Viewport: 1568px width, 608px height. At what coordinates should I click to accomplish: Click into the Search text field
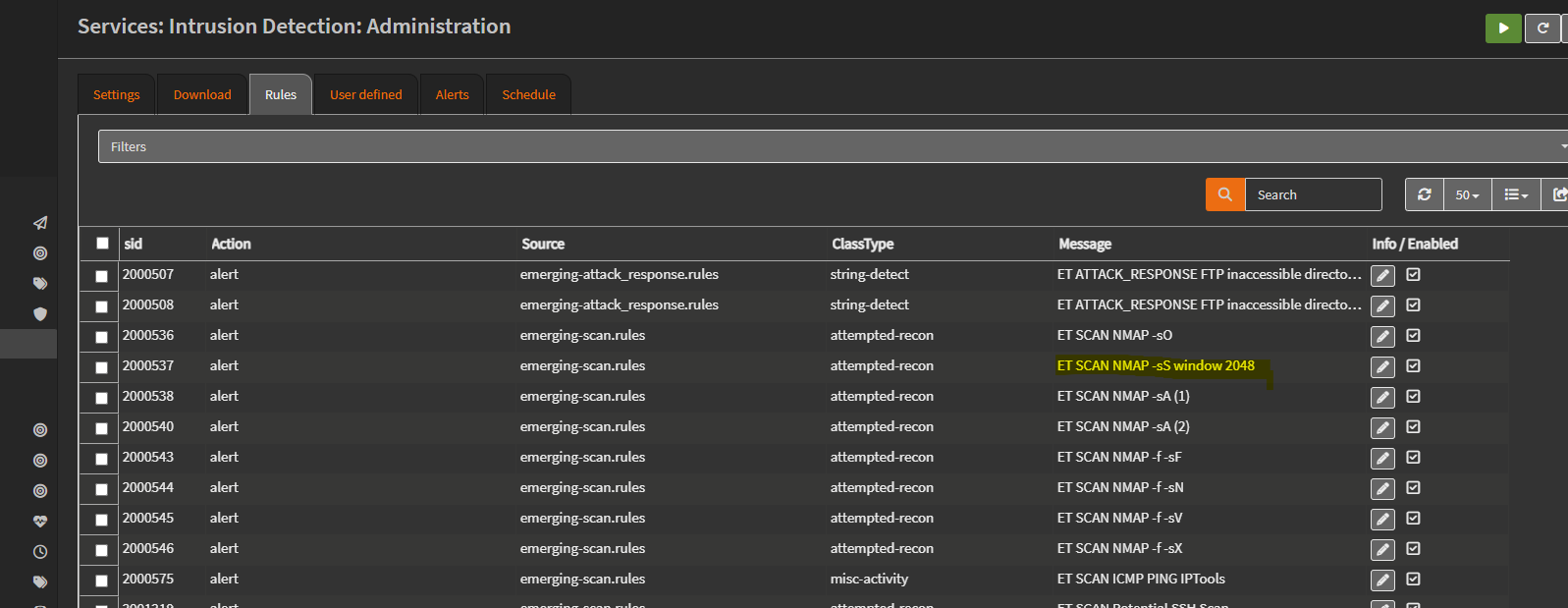pyautogui.click(x=1313, y=194)
